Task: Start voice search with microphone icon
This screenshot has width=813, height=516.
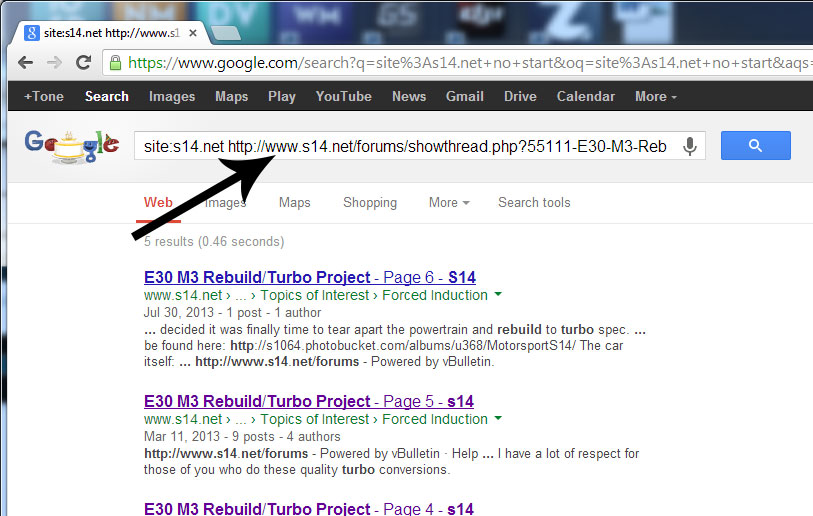Action: (690, 146)
